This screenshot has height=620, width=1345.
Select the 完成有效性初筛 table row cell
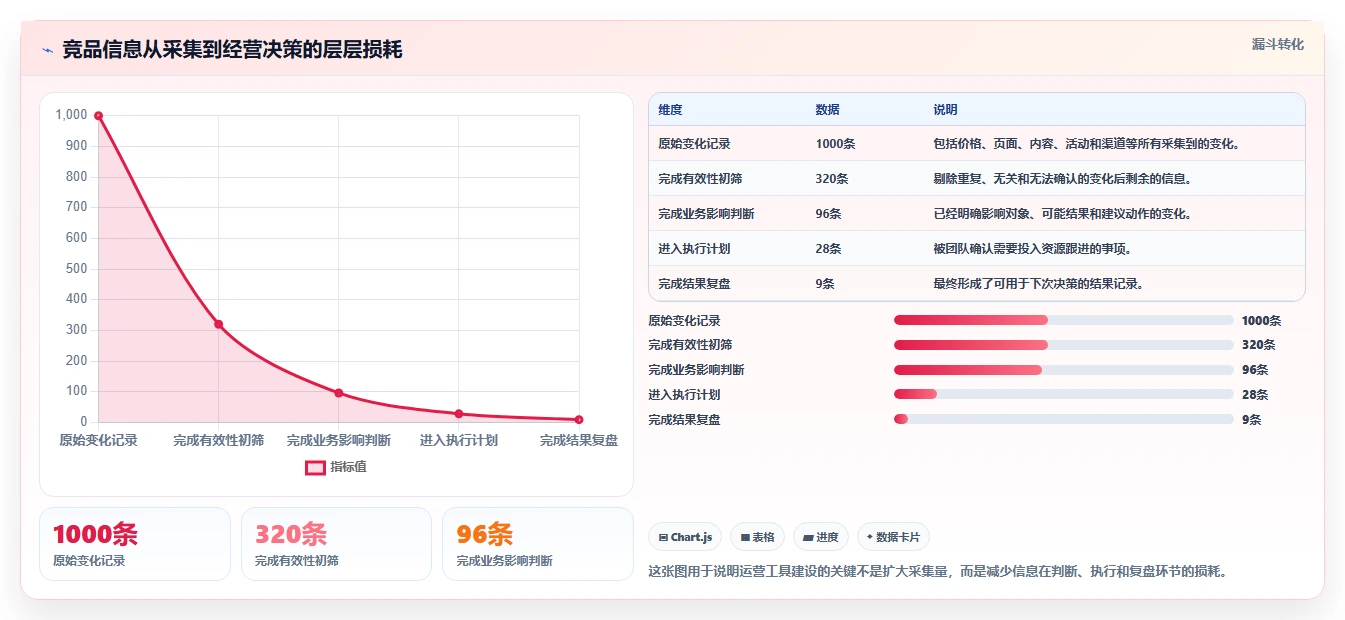pyautogui.click(x=700, y=179)
